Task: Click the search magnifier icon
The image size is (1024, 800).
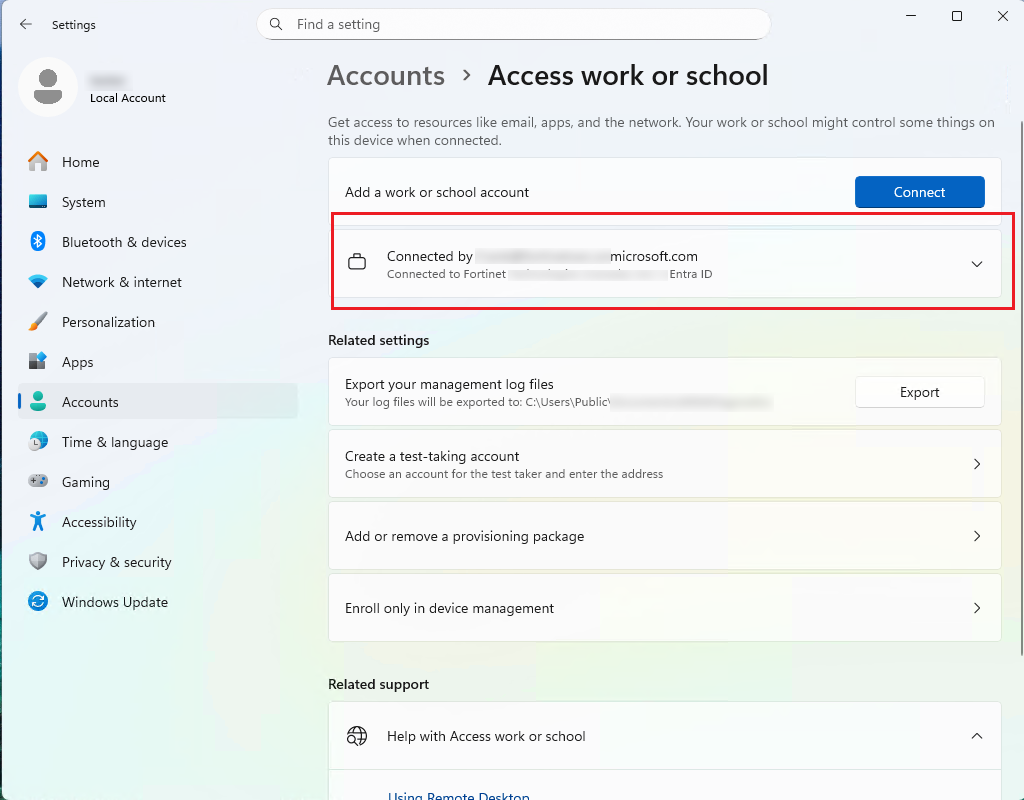Action: (276, 24)
